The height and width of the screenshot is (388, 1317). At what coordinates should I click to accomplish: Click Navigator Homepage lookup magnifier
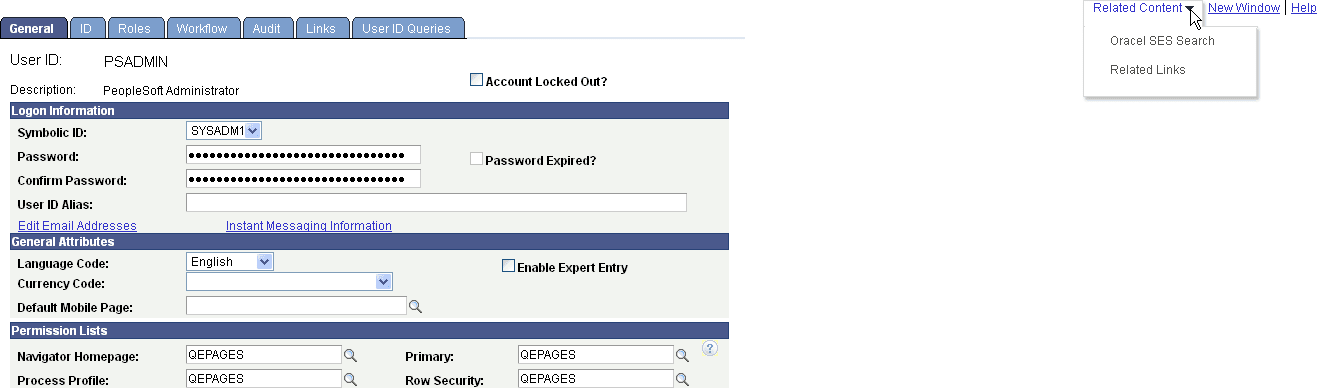tap(351, 355)
